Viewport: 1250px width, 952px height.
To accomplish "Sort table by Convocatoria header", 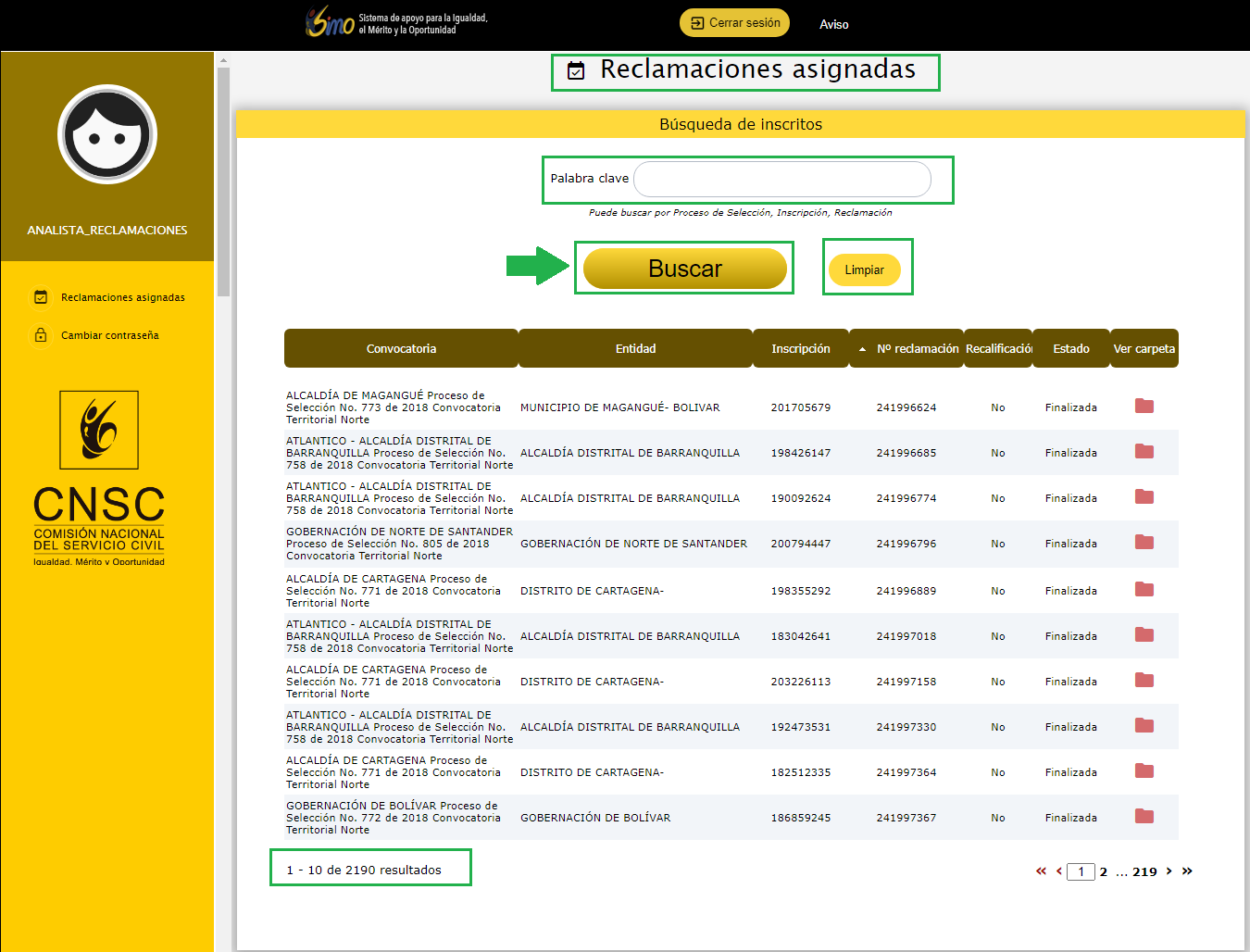I will (x=401, y=349).
